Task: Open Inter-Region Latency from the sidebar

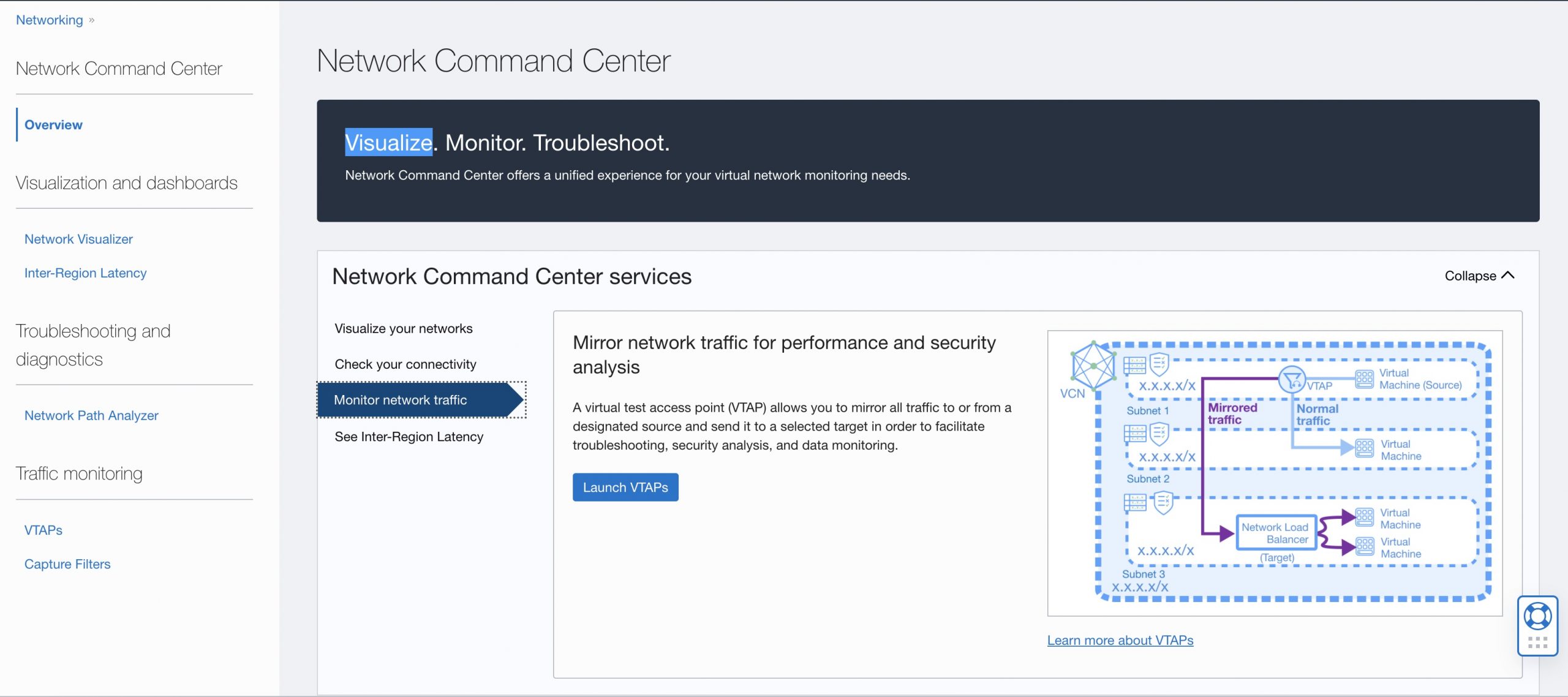Action: [85, 273]
